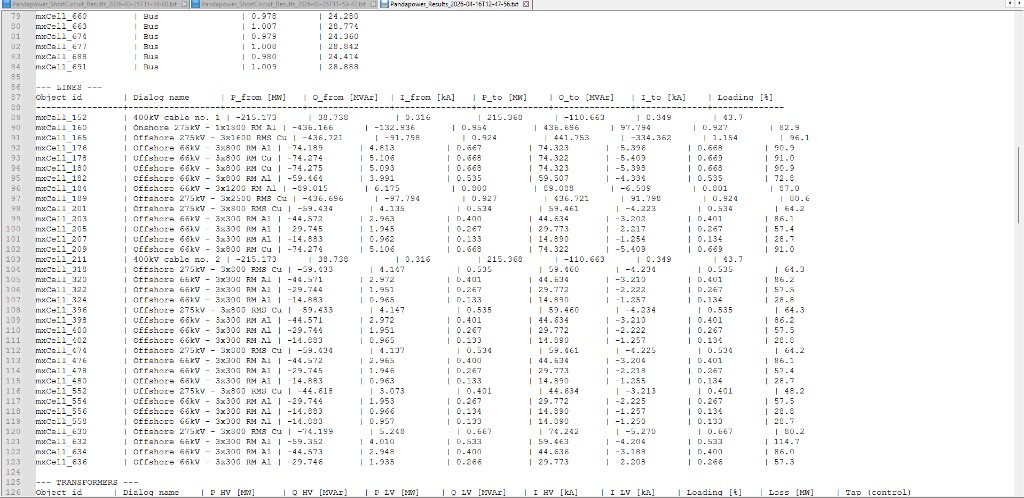This screenshot has width=1024, height=498.
Task: Click object id mxCell_152
Action: tap(61, 117)
